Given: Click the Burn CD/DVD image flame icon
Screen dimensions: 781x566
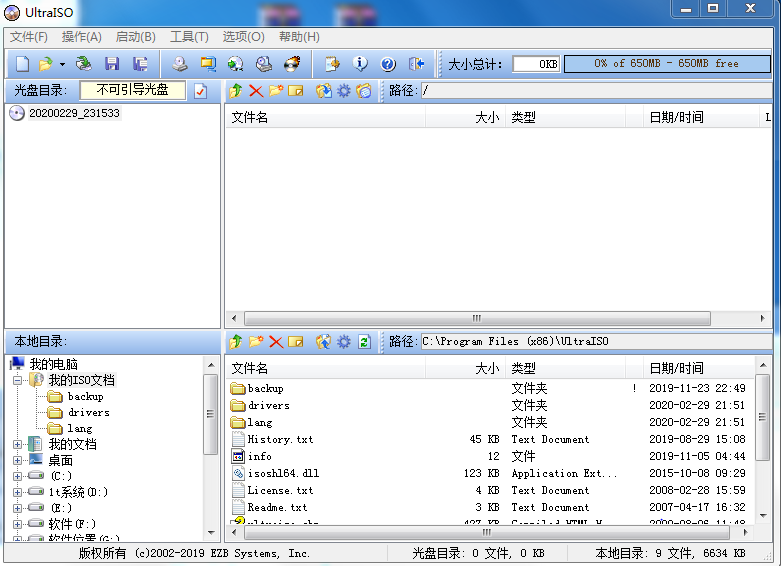Looking at the screenshot, I should coord(292,64).
